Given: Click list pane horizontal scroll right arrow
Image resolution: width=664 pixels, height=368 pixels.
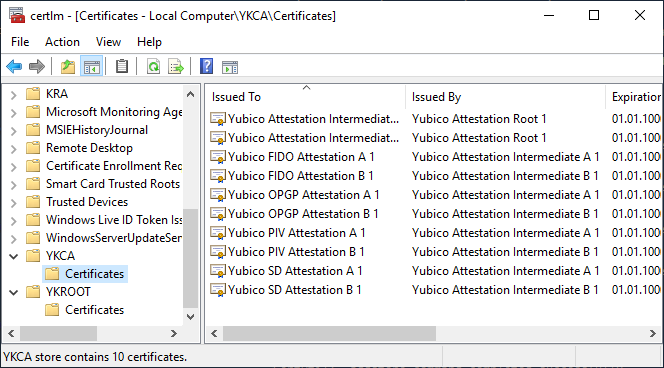Looking at the screenshot, I should 653,334.
